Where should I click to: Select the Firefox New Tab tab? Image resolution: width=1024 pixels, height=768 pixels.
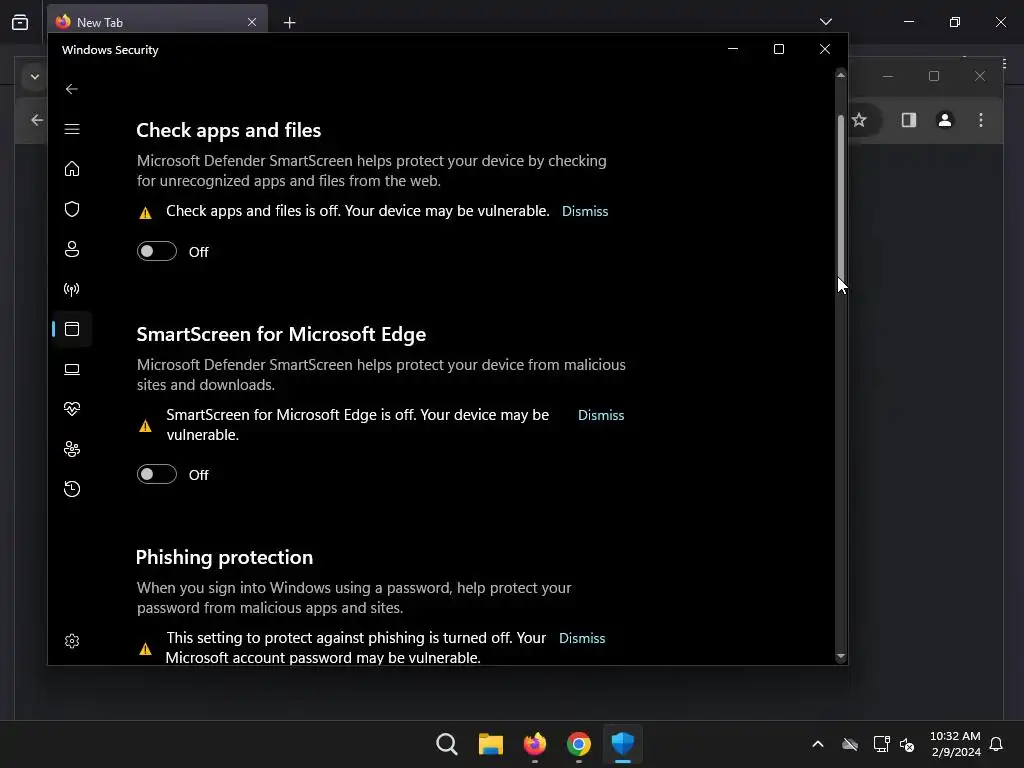[157, 22]
